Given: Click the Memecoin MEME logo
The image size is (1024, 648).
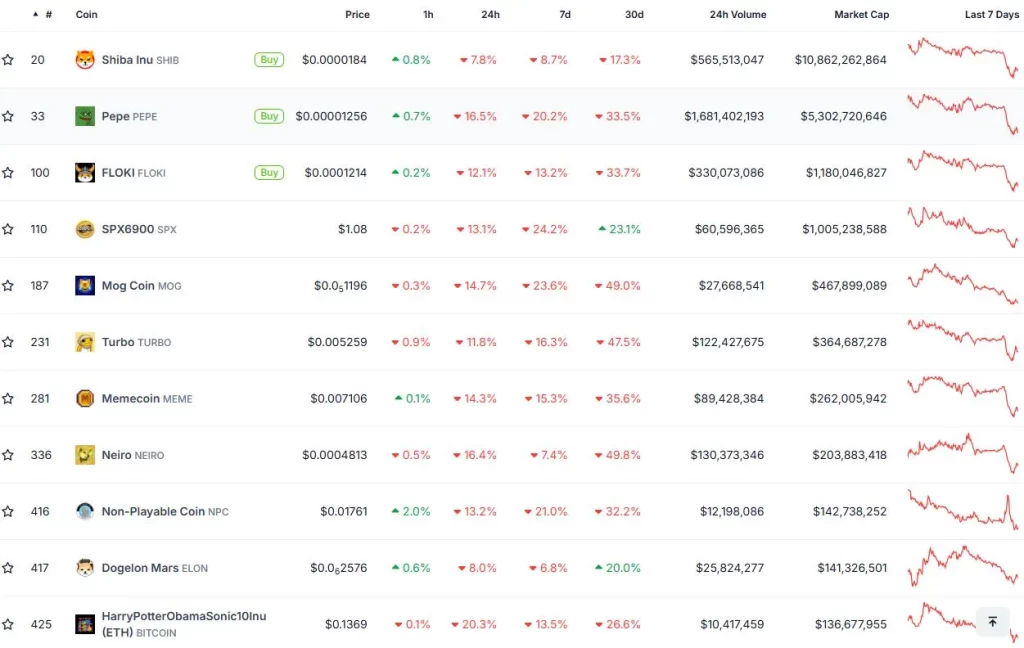Looking at the screenshot, I should tap(85, 398).
